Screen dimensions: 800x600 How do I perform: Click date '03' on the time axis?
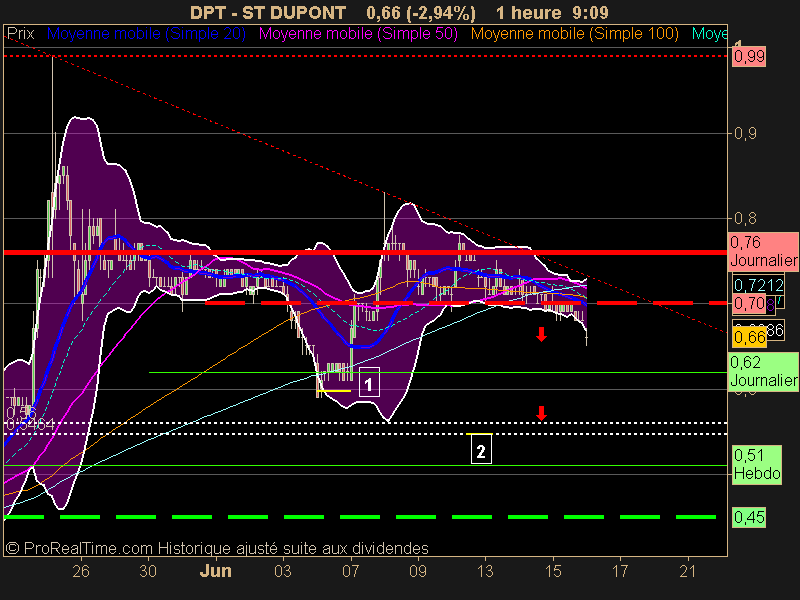point(283,571)
